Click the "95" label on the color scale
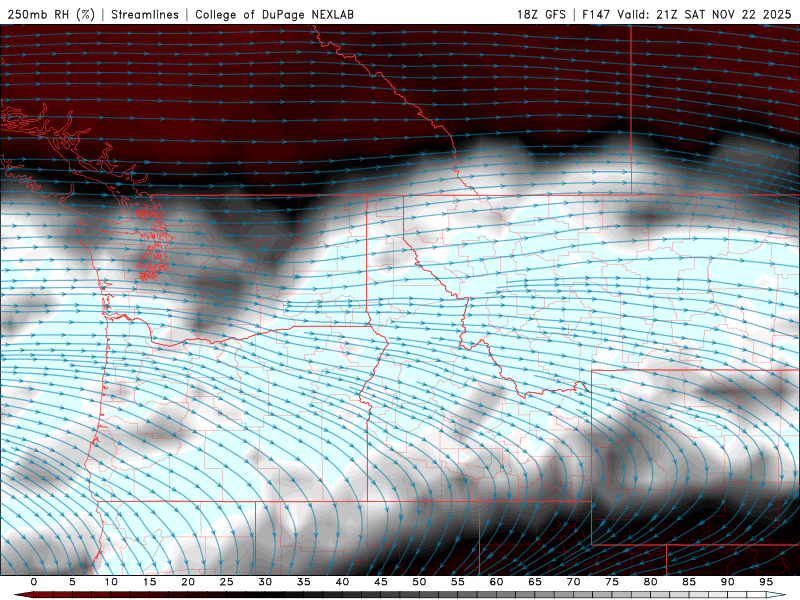 (766, 582)
